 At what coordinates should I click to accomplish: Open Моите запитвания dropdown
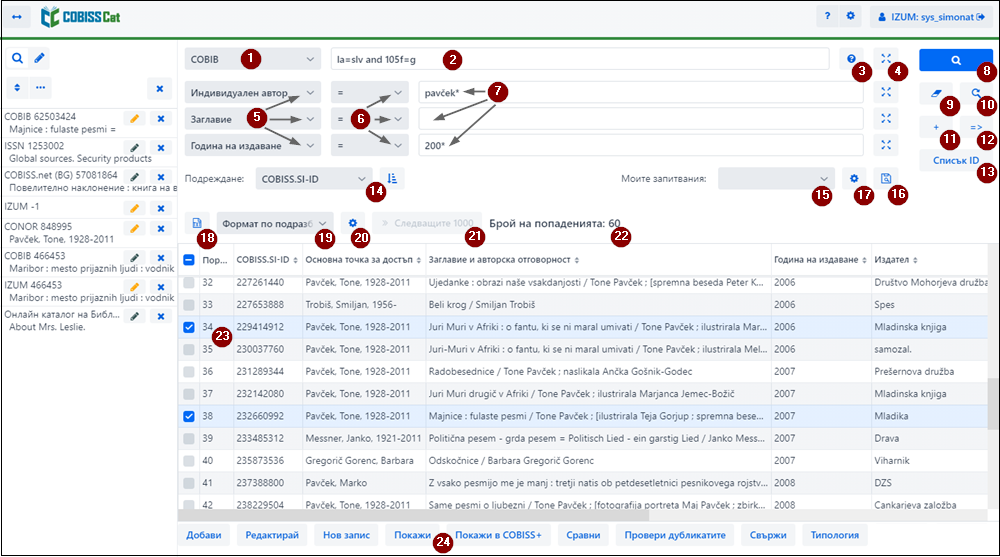pos(776,179)
